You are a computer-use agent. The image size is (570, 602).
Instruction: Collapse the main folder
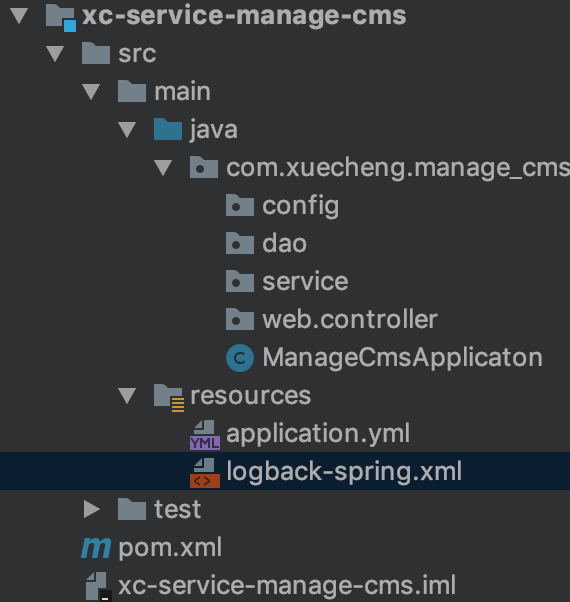coord(91,92)
